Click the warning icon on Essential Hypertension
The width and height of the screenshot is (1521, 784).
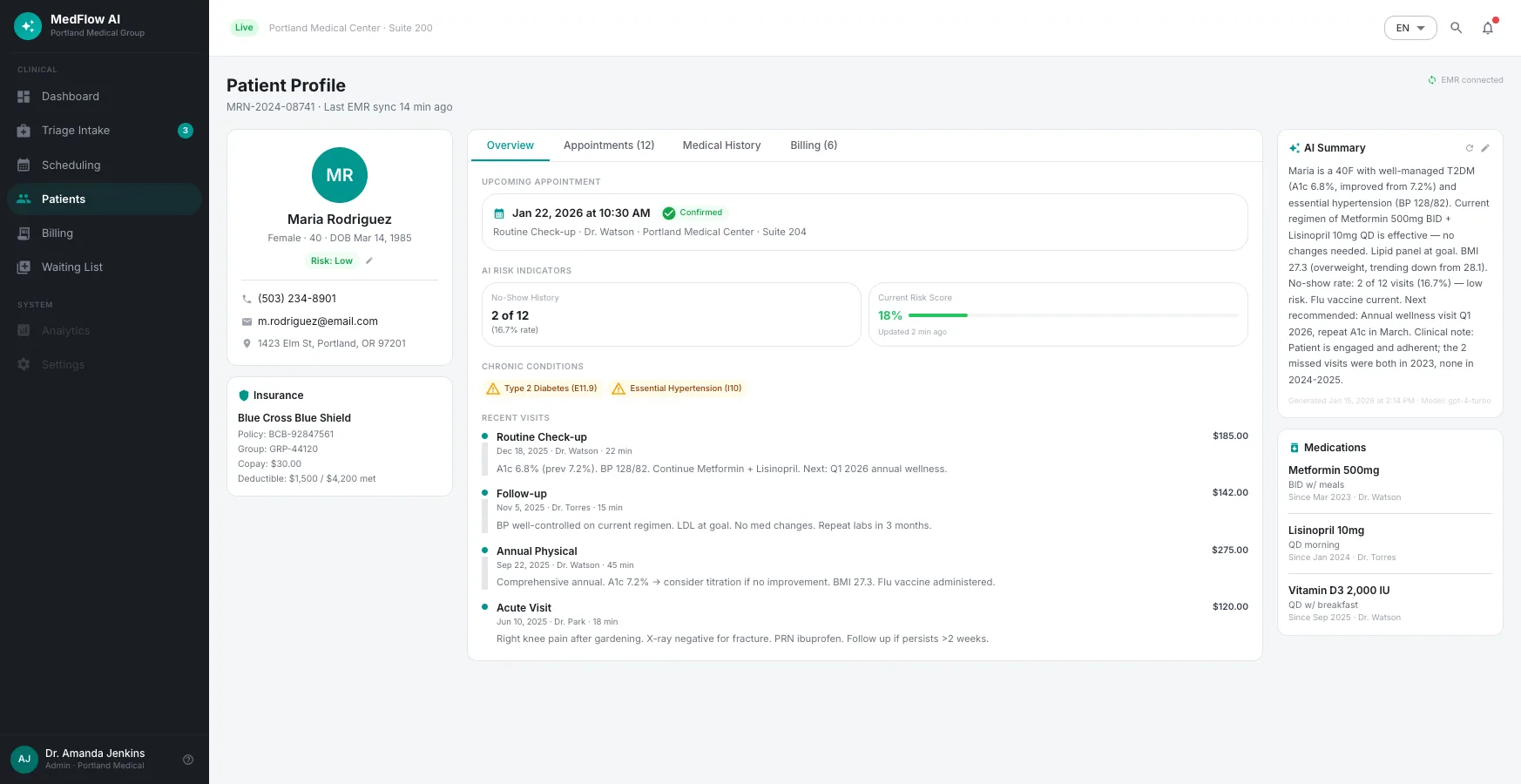[619, 389]
